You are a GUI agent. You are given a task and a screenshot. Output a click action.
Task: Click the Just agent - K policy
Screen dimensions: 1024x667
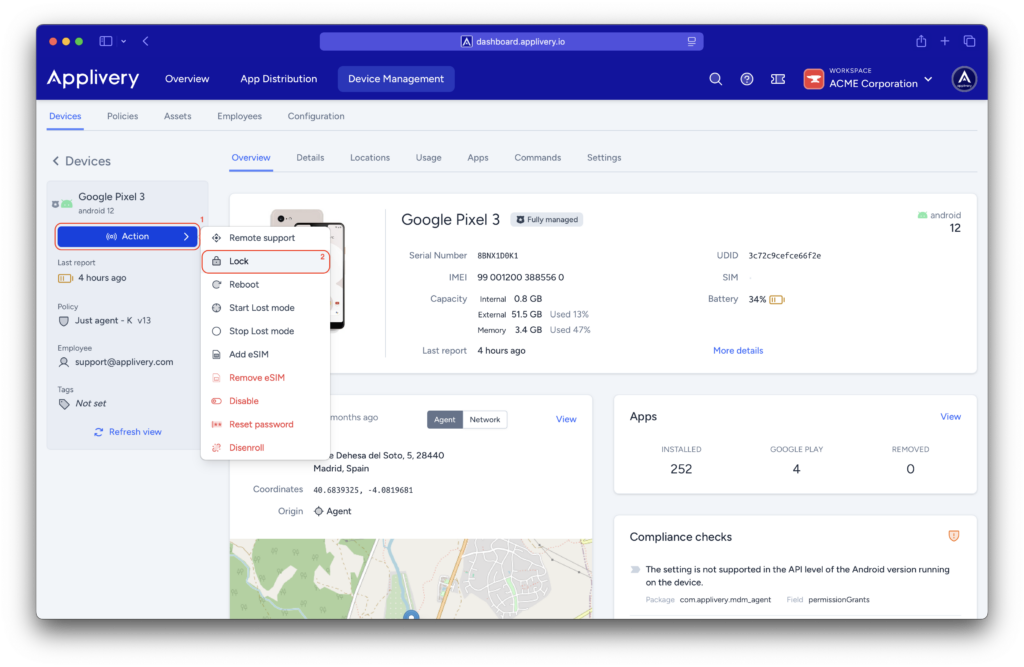(x=113, y=321)
